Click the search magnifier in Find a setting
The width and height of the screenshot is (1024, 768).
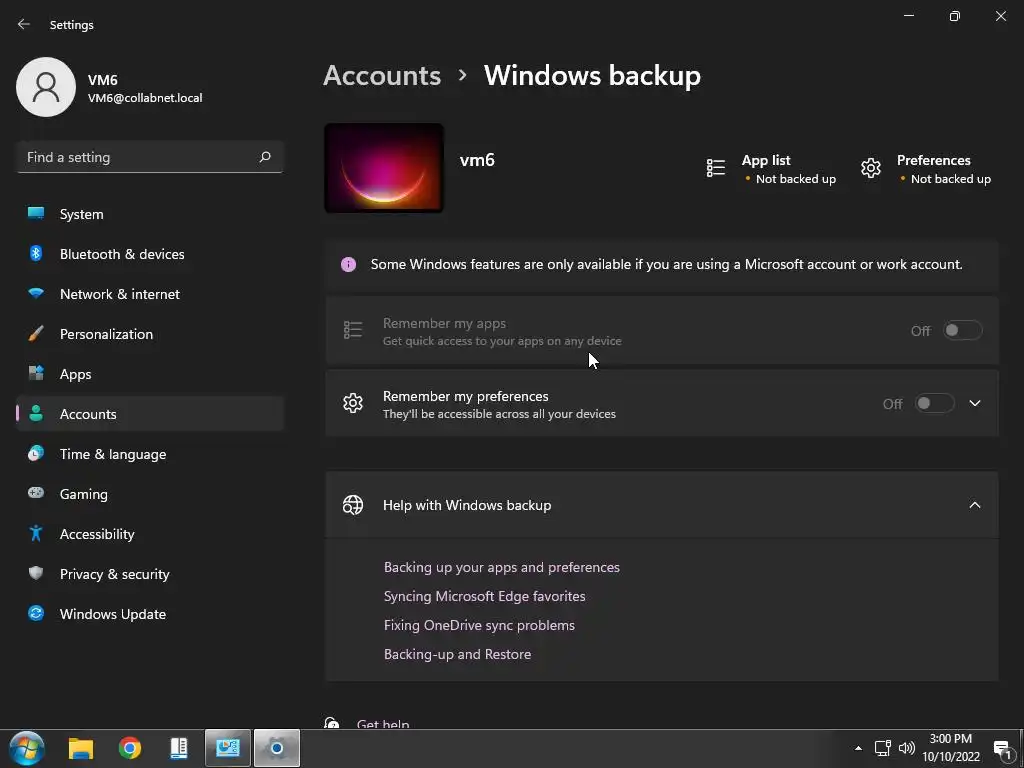tap(264, 157)
